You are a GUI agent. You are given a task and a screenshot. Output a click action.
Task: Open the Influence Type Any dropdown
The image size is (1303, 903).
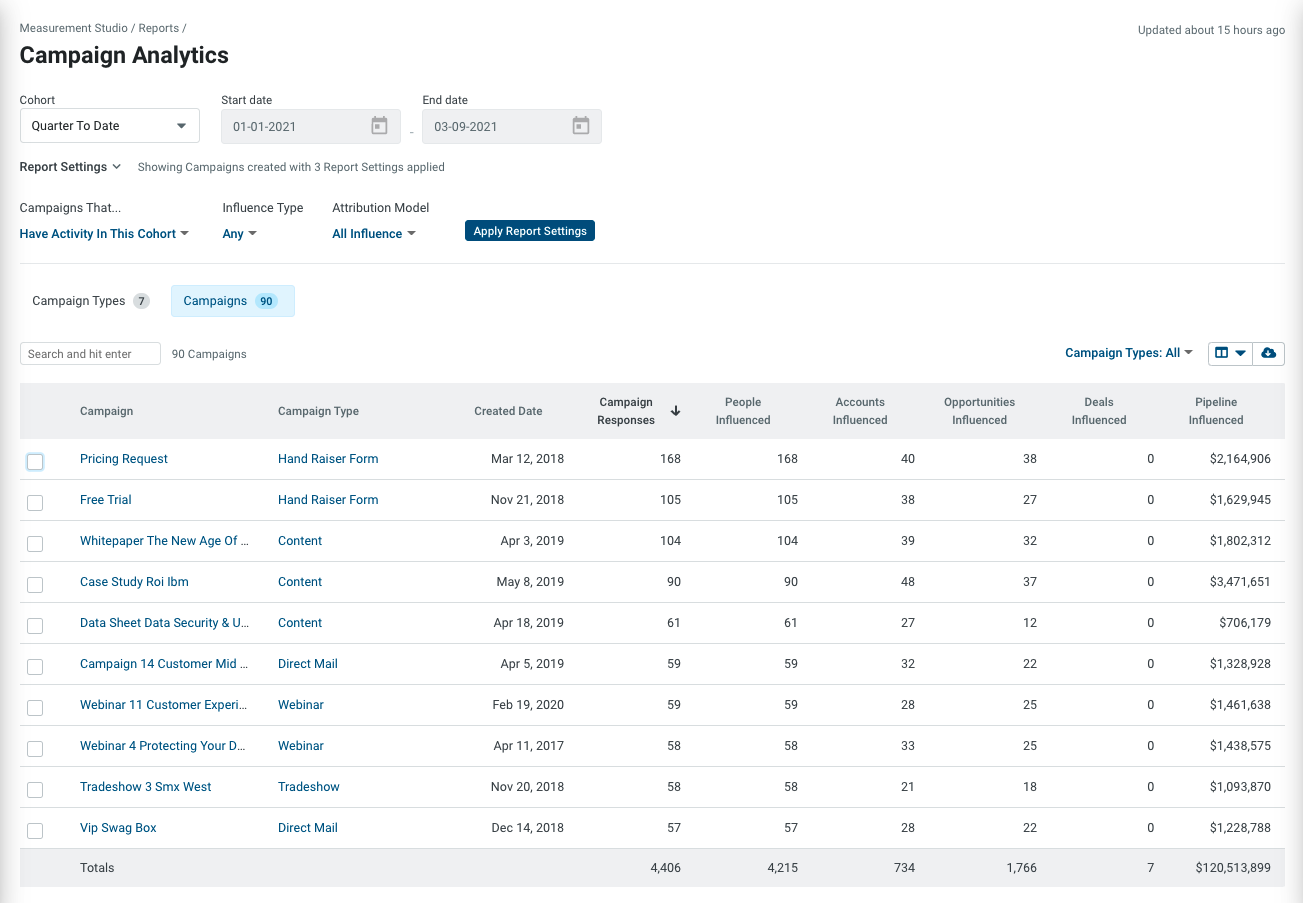point(240,234)
